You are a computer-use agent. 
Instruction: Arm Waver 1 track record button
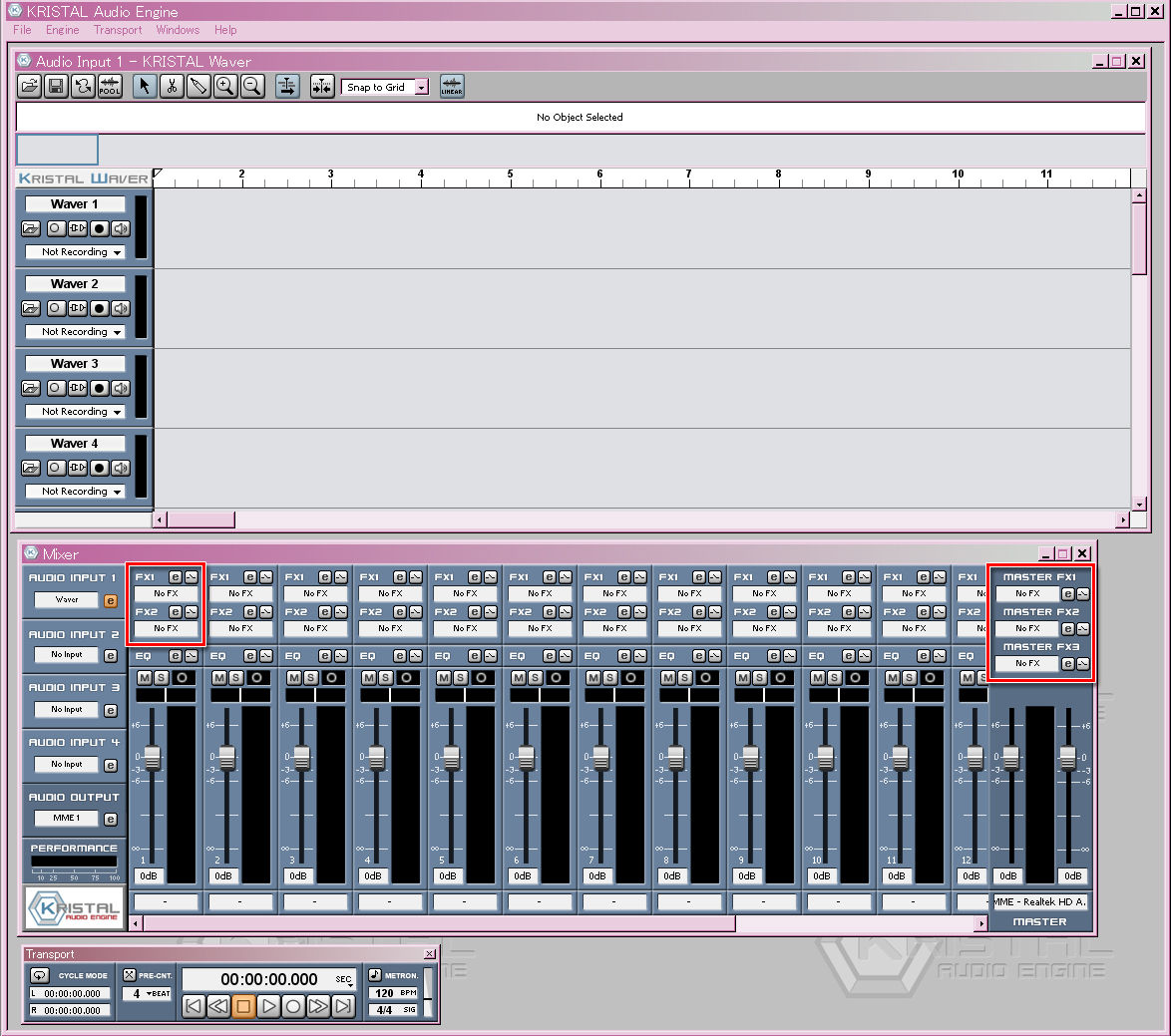click(100, 228)
